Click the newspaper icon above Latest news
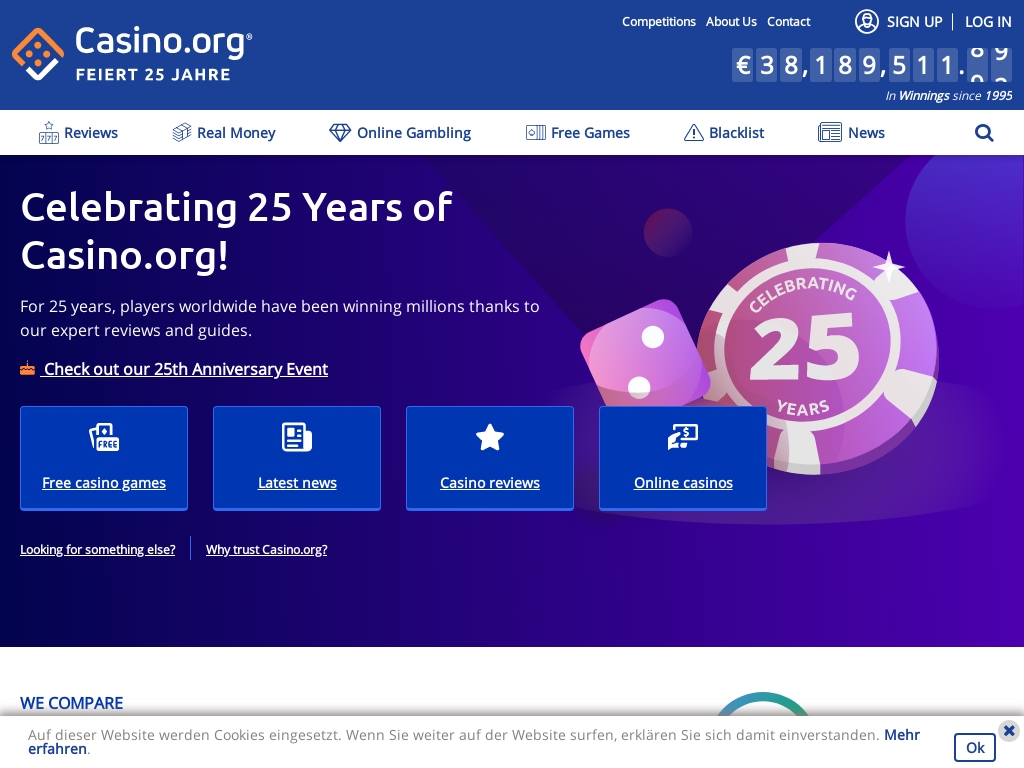 297,437
